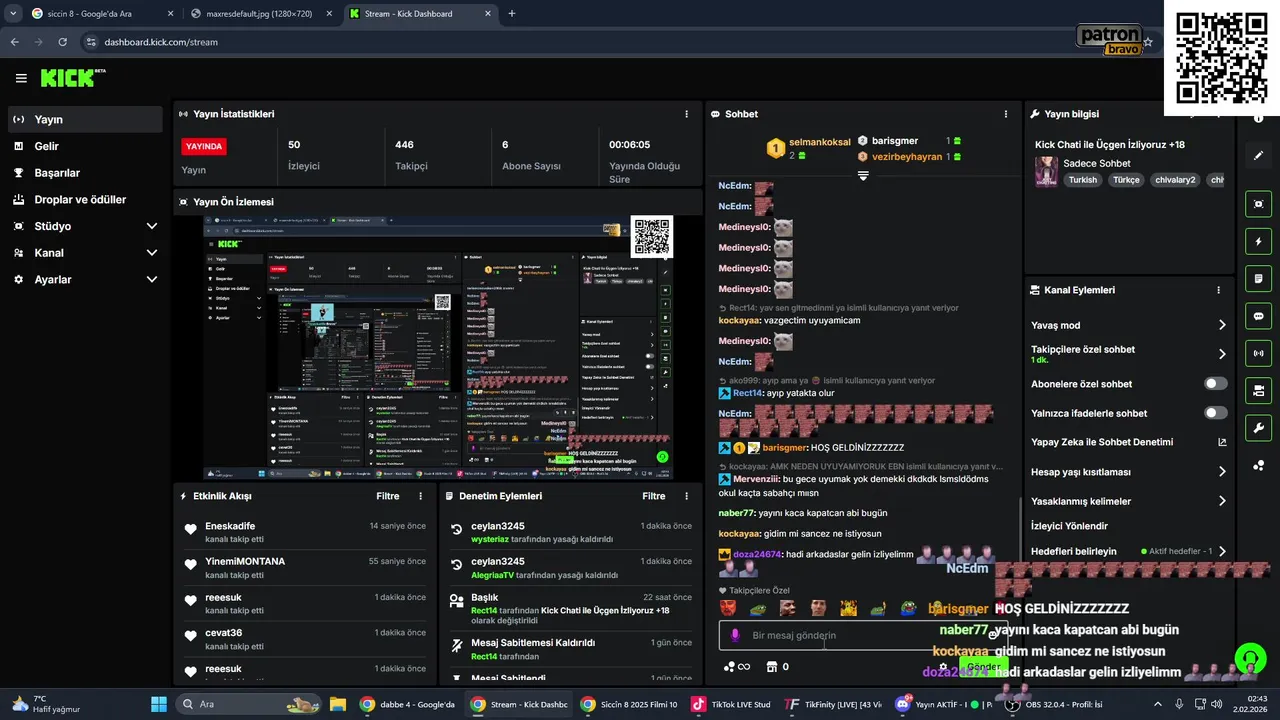Click the green headset support icon
1280x720 pixels.
(1250, 659)
